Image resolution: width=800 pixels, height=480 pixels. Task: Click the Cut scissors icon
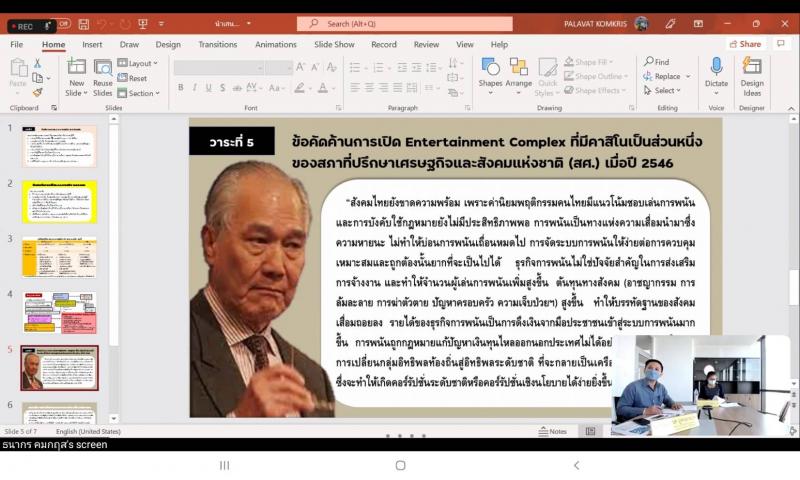click(x=37, y=63)
